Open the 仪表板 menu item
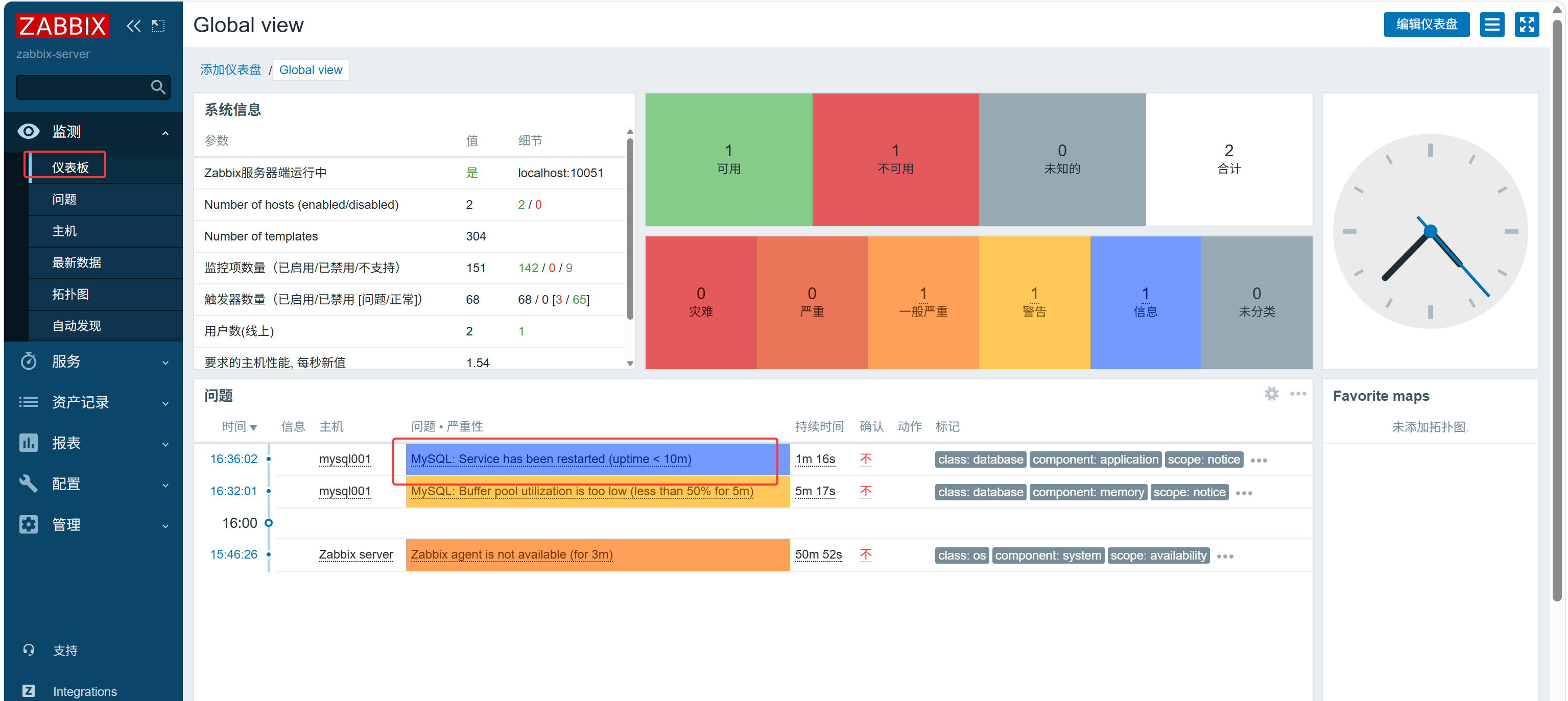The image size is (1568, 701). coord(70,167)
